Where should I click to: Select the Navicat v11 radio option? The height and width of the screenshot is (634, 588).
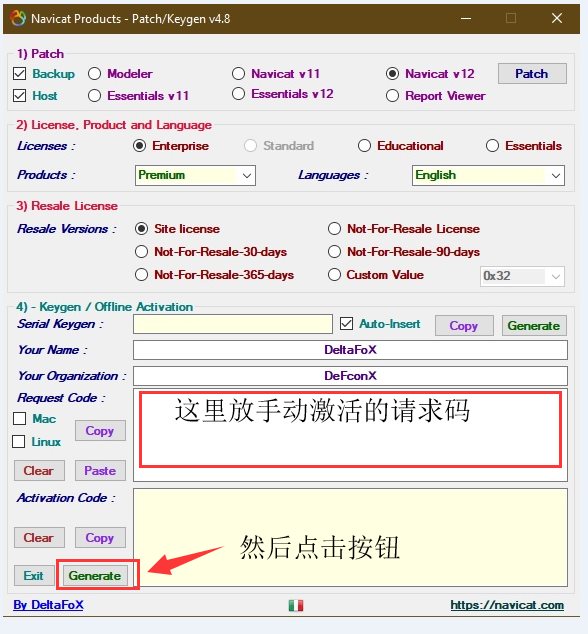[238, 74]
